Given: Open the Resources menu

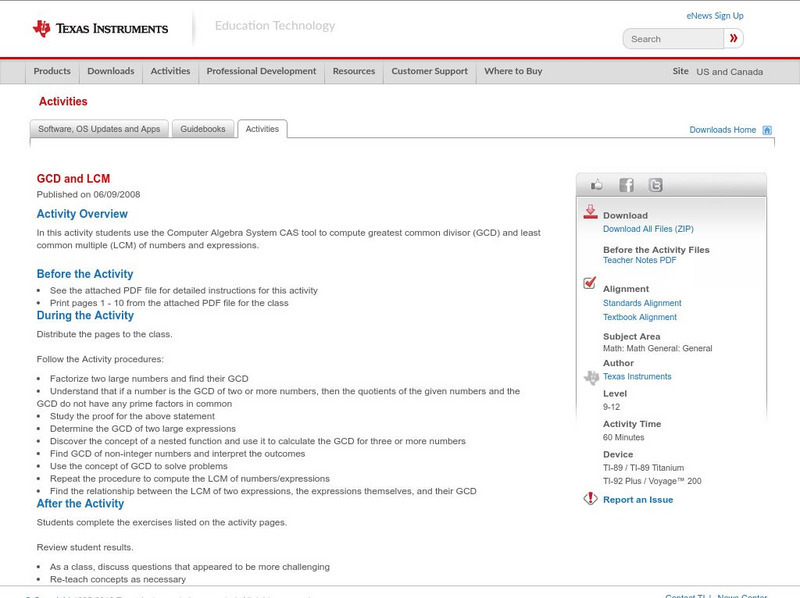Looking at the screenshot, I should [354, 71].
